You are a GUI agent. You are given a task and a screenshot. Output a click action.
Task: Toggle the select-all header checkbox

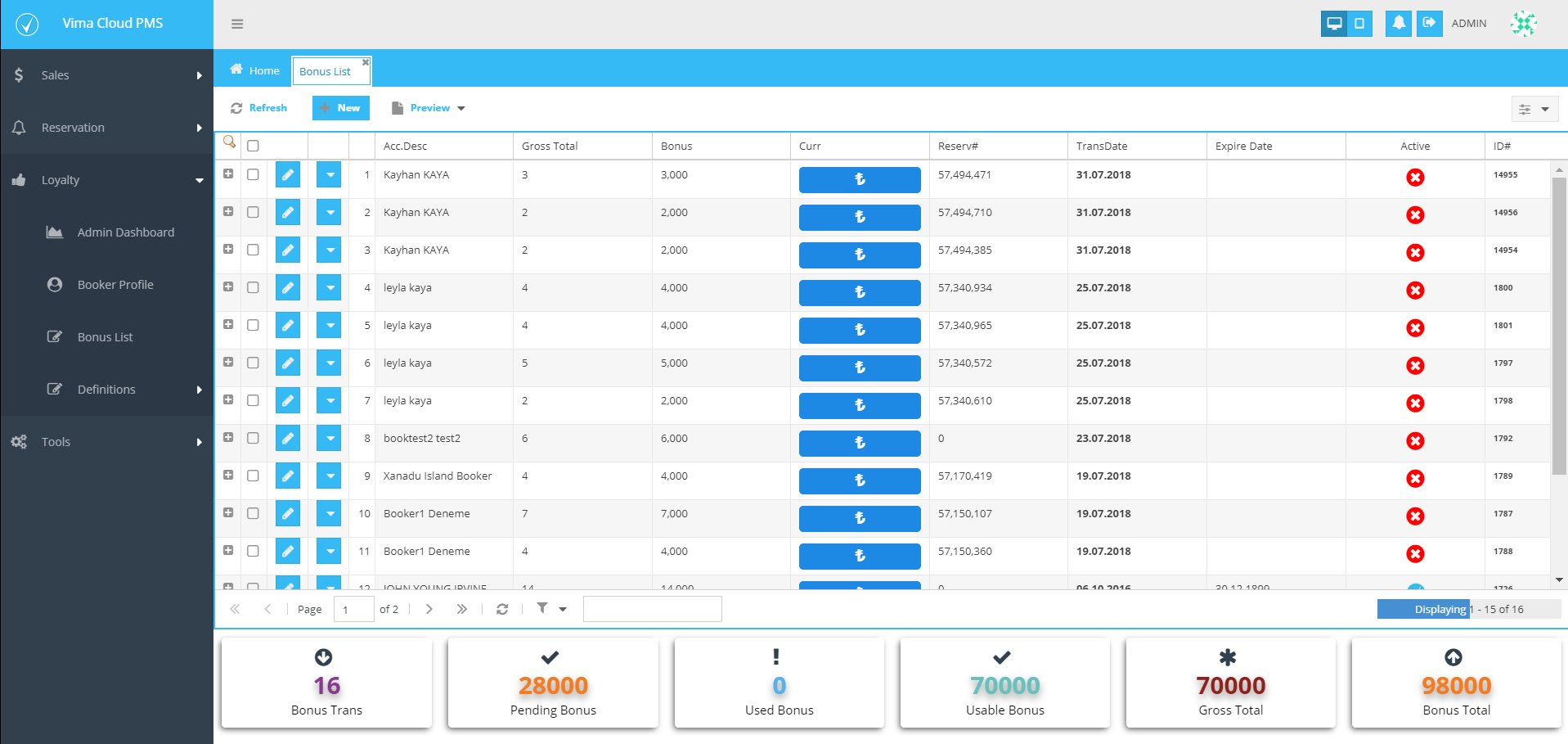253,146
